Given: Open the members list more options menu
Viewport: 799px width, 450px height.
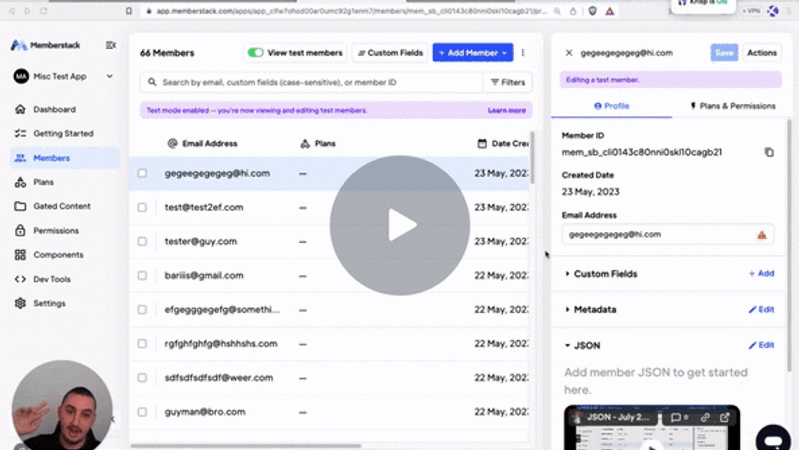Looking at the screenshot, I should pos(523,52).
